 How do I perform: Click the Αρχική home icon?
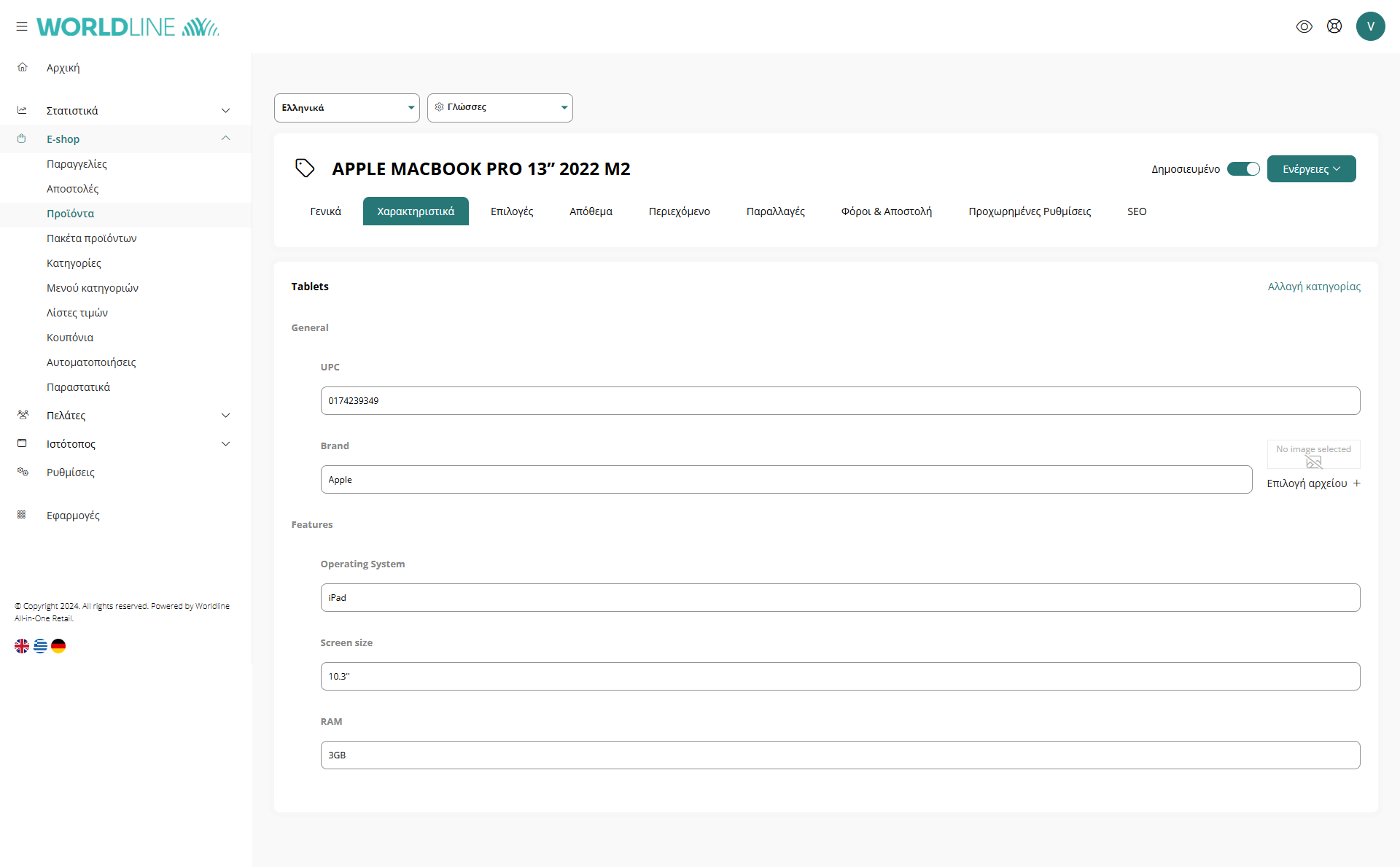point(23,67)
